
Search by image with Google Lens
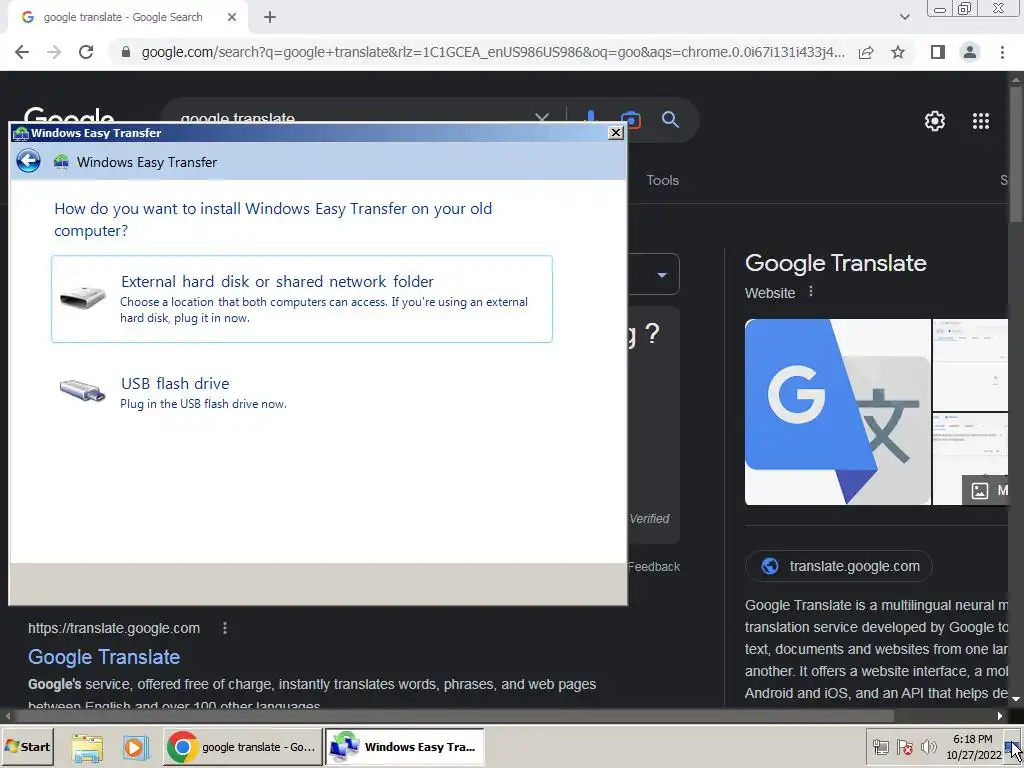click(631, 120)
